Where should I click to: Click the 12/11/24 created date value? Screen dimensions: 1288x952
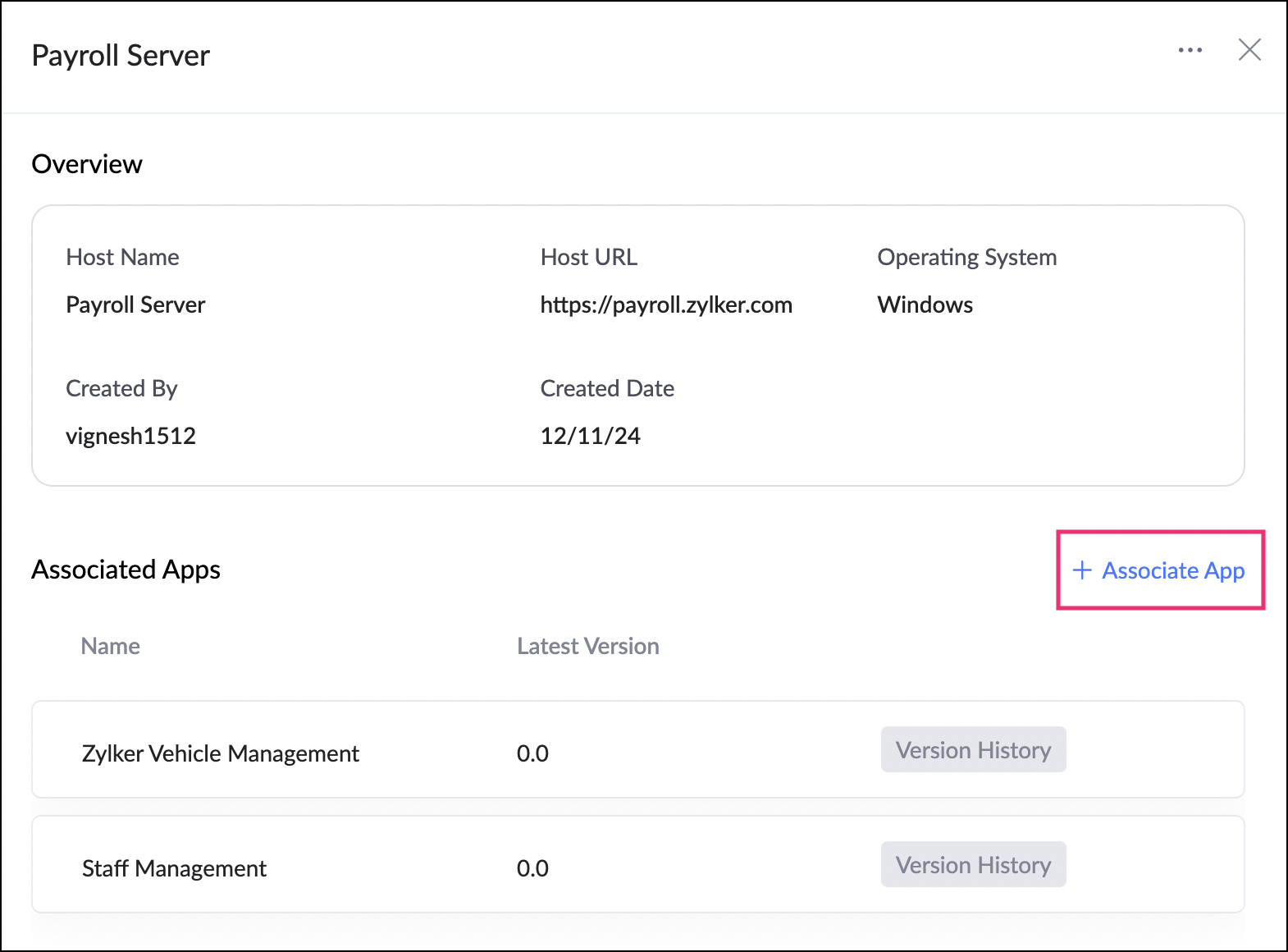coord(590,436)
